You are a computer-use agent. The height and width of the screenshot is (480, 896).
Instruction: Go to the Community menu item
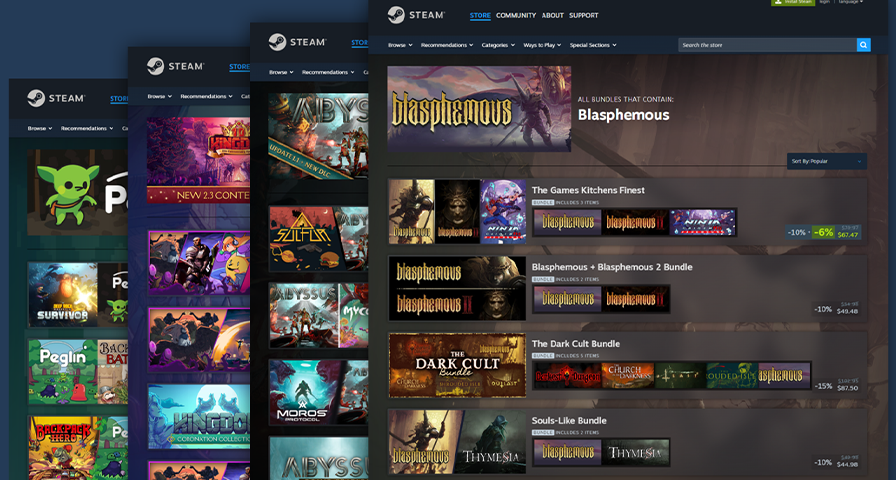(516, 16)
